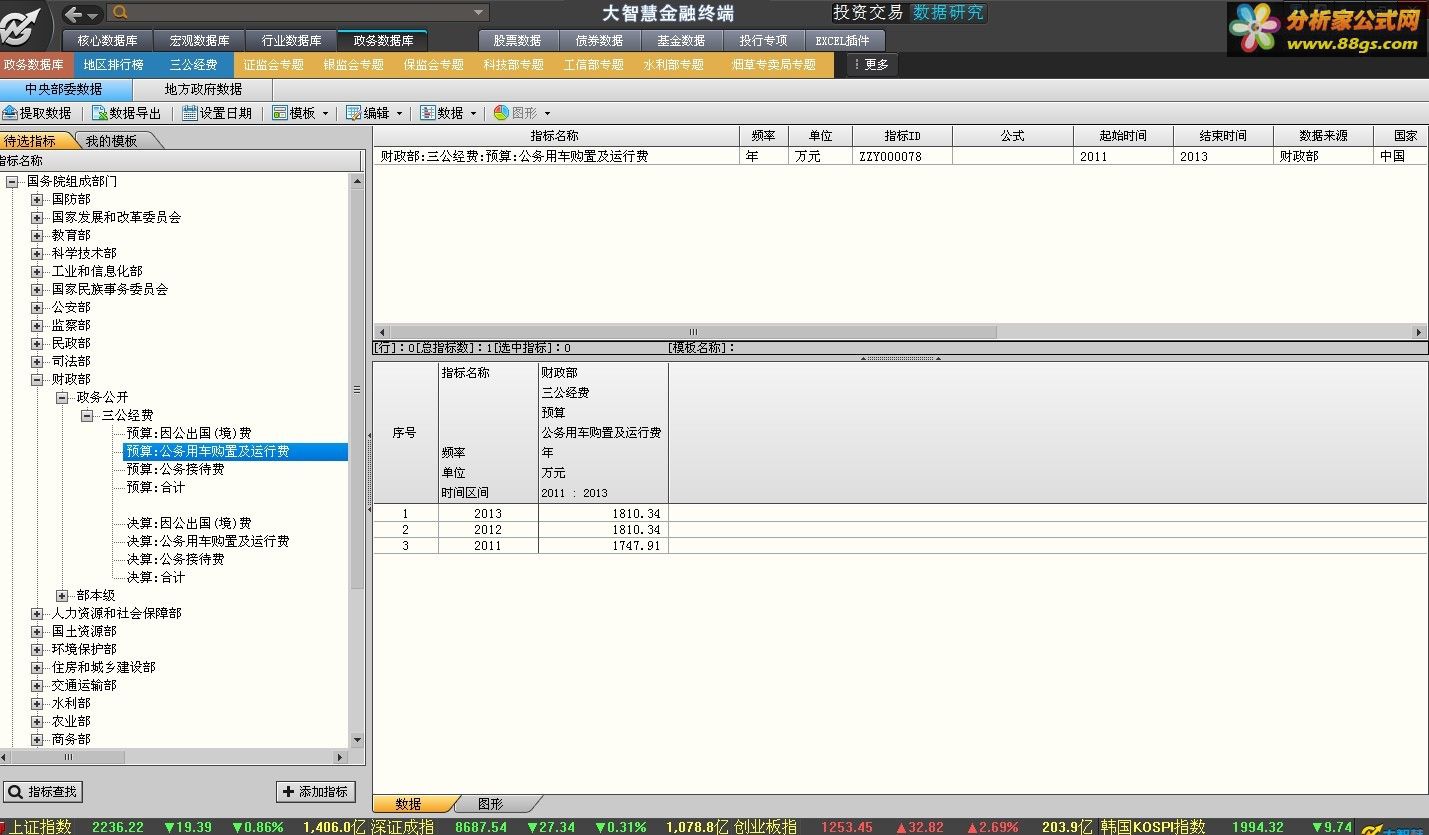Expand the 水利部 tree node
The width and height of the screenshot is (1429, 835).
[x=37, y=703]
